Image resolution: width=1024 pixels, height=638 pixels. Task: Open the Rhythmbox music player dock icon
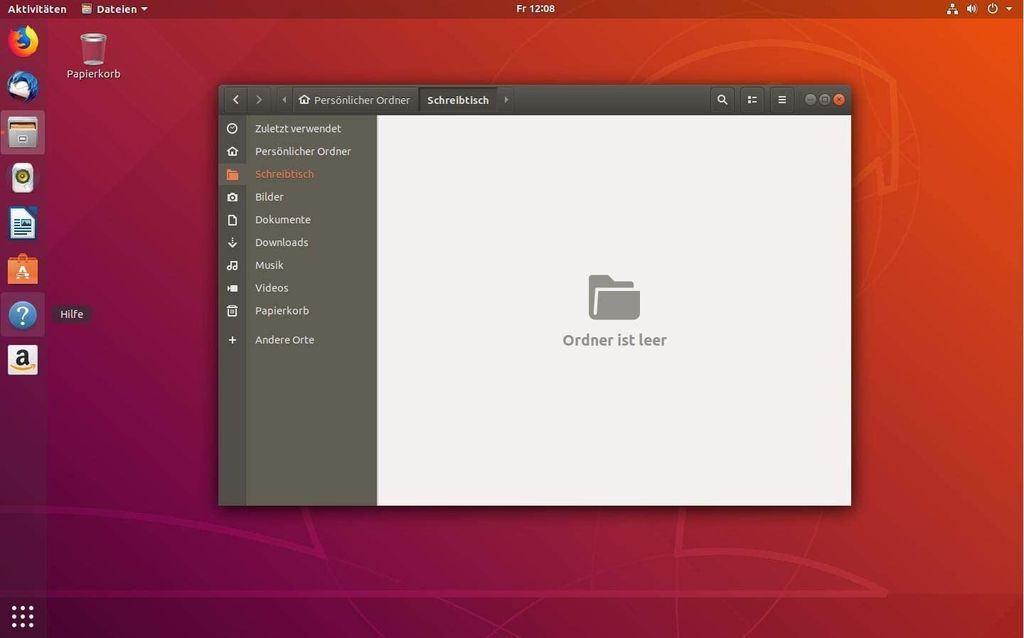(22, 178)
